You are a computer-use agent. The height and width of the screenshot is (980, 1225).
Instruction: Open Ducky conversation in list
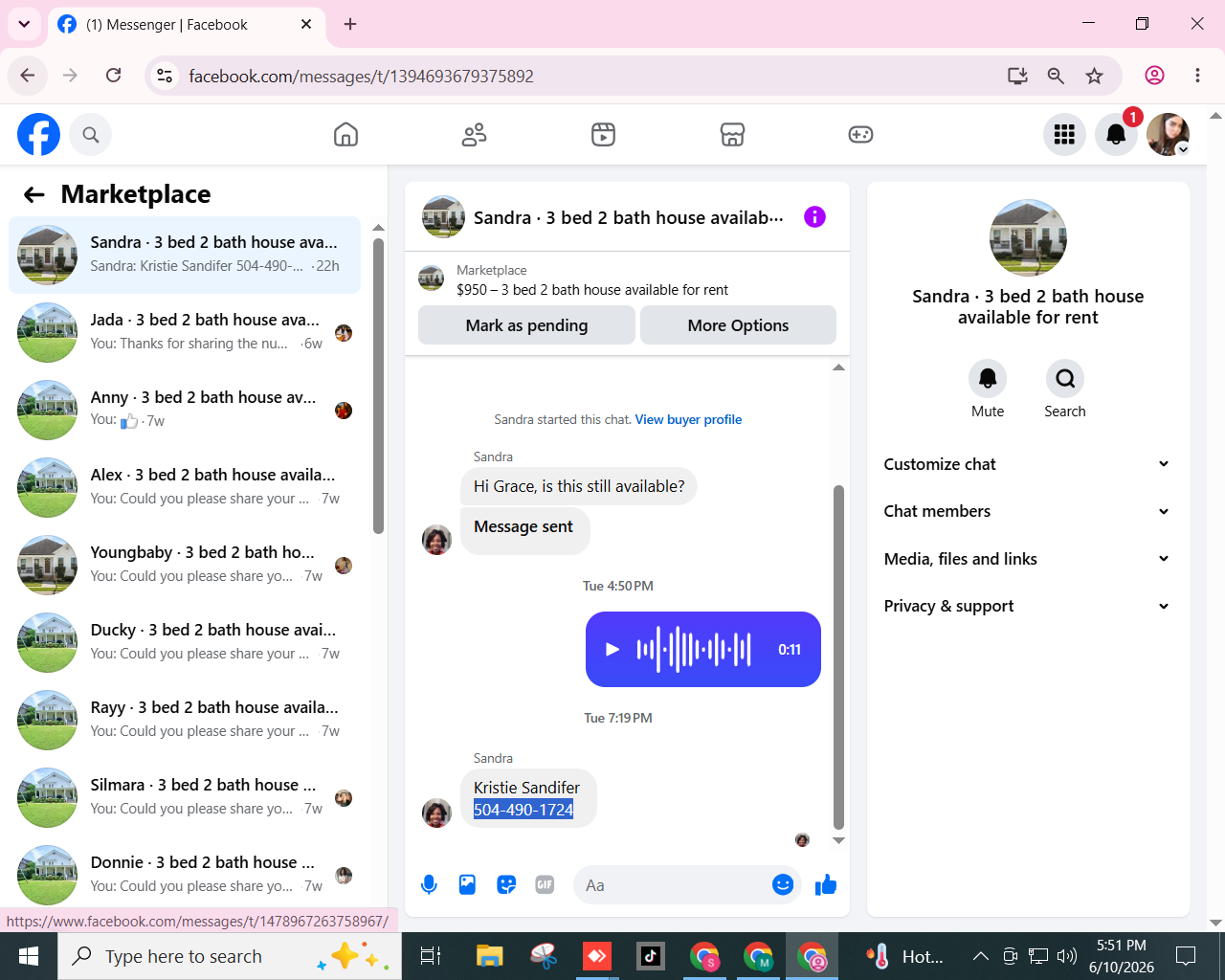click(185, 642)
